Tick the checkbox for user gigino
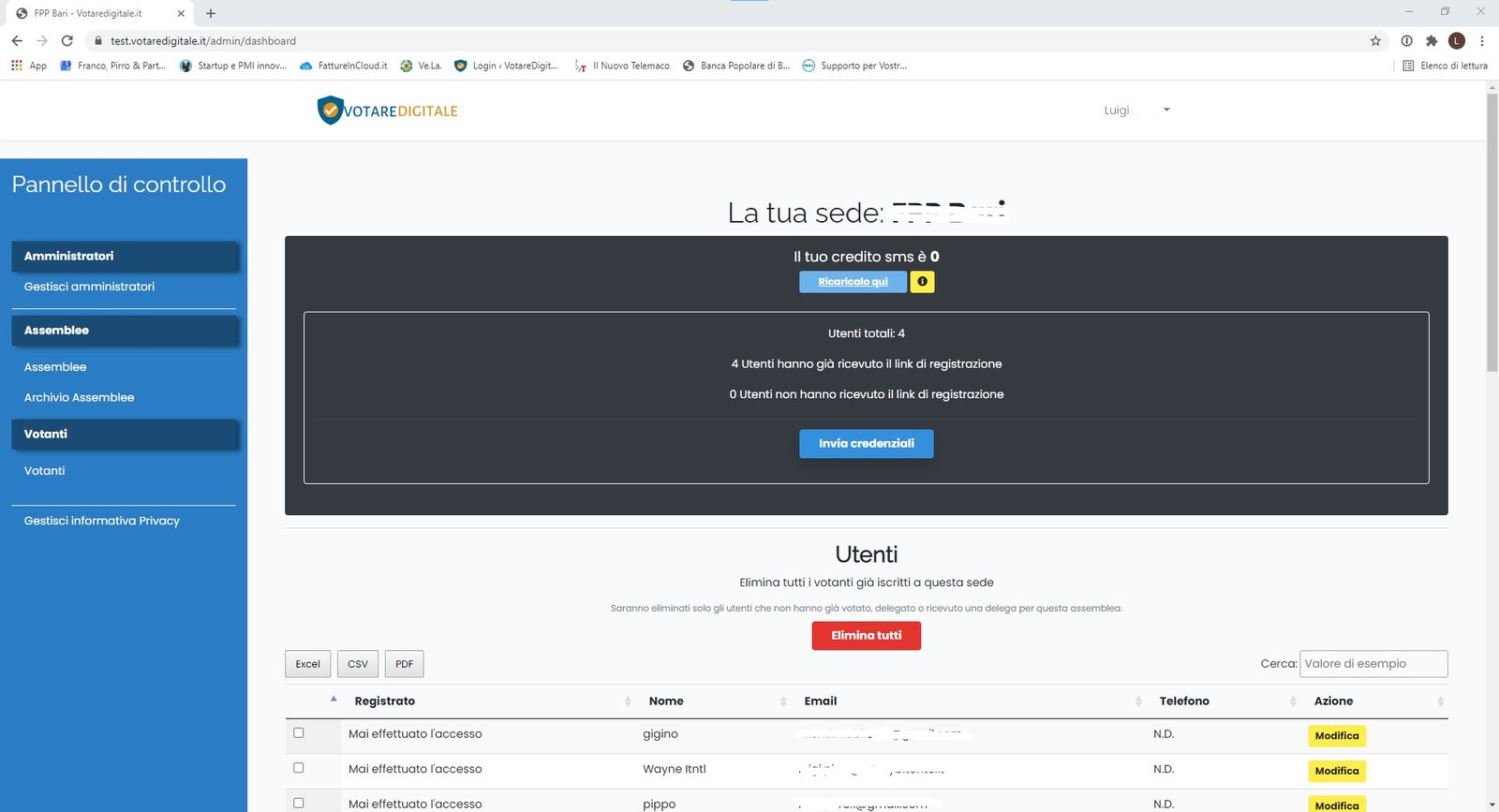 pyautogui.click(x=299, y=733)
